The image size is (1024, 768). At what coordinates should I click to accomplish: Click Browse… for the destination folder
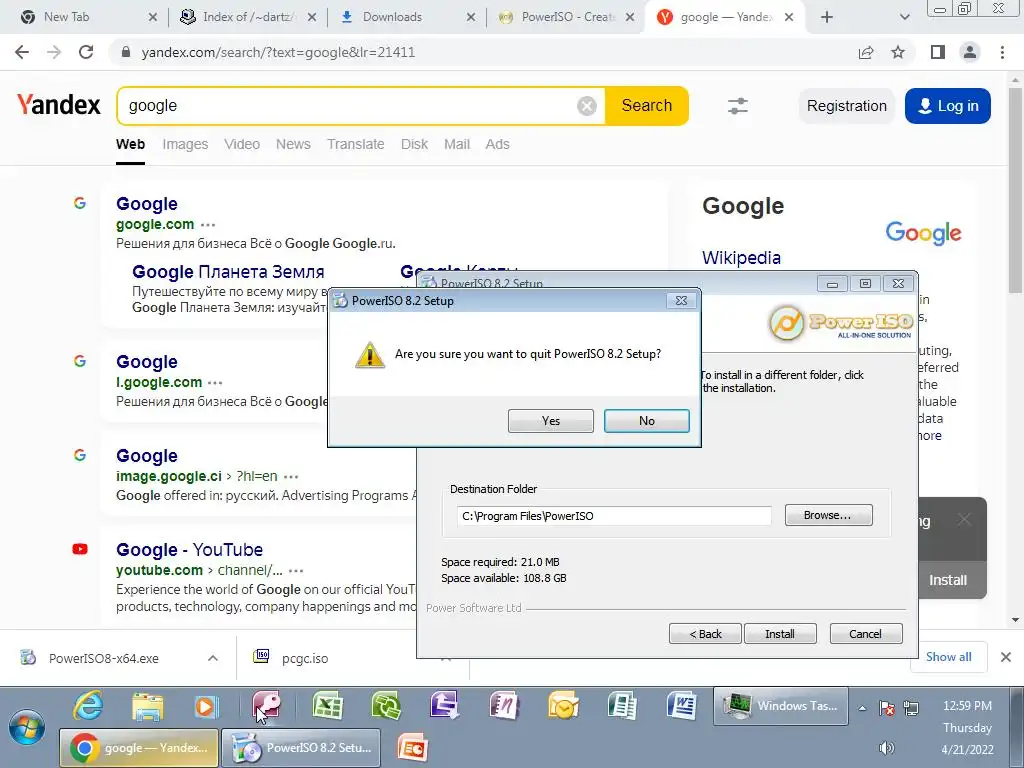point(828,515)
